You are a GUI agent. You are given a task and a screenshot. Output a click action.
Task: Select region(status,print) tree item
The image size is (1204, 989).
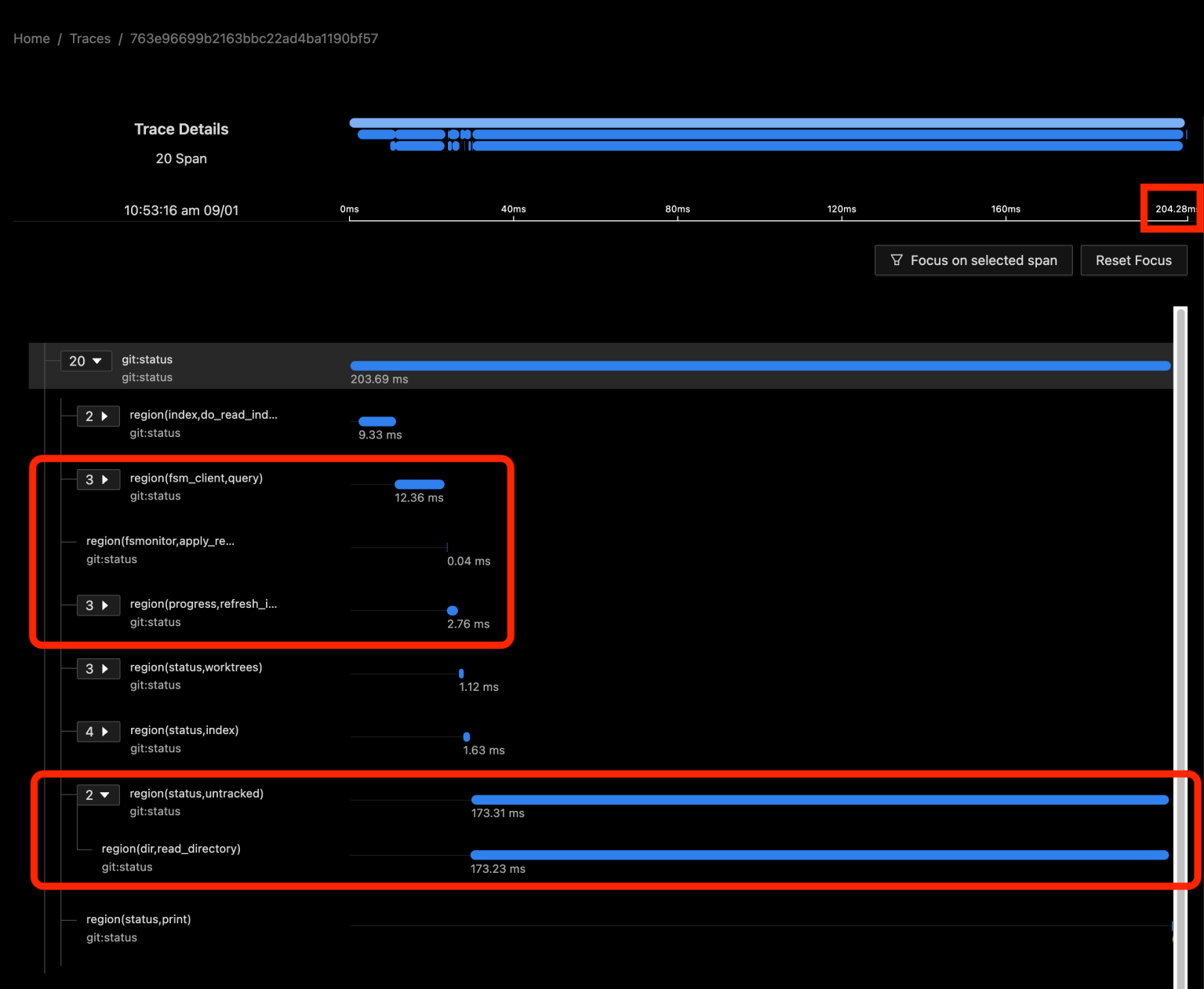pyautogui.click(x=138, y=918)
